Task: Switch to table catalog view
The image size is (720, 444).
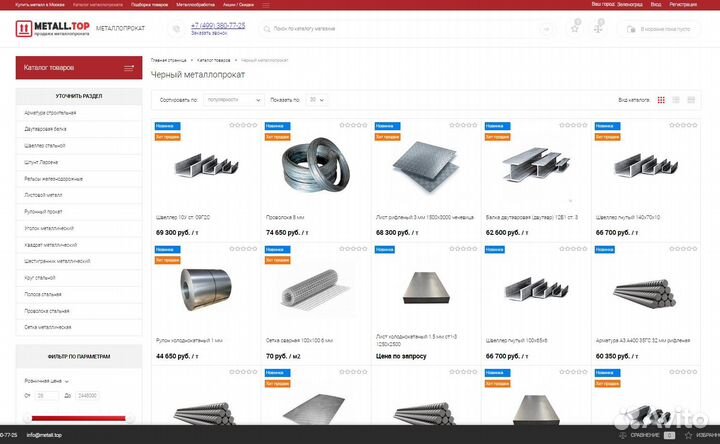Action: tap(691, 100)
